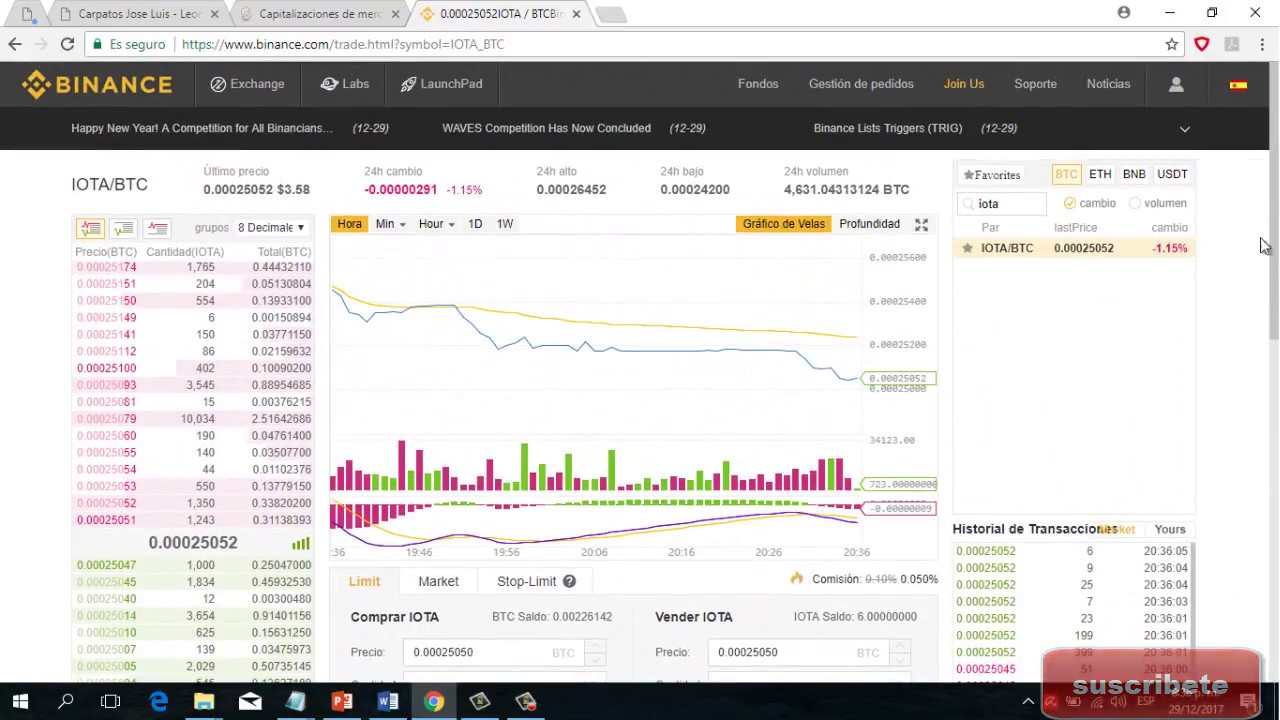The width and height of the screenshot is (1280, 720).
Task: Select the USDT market tab
Action: 1172,174
